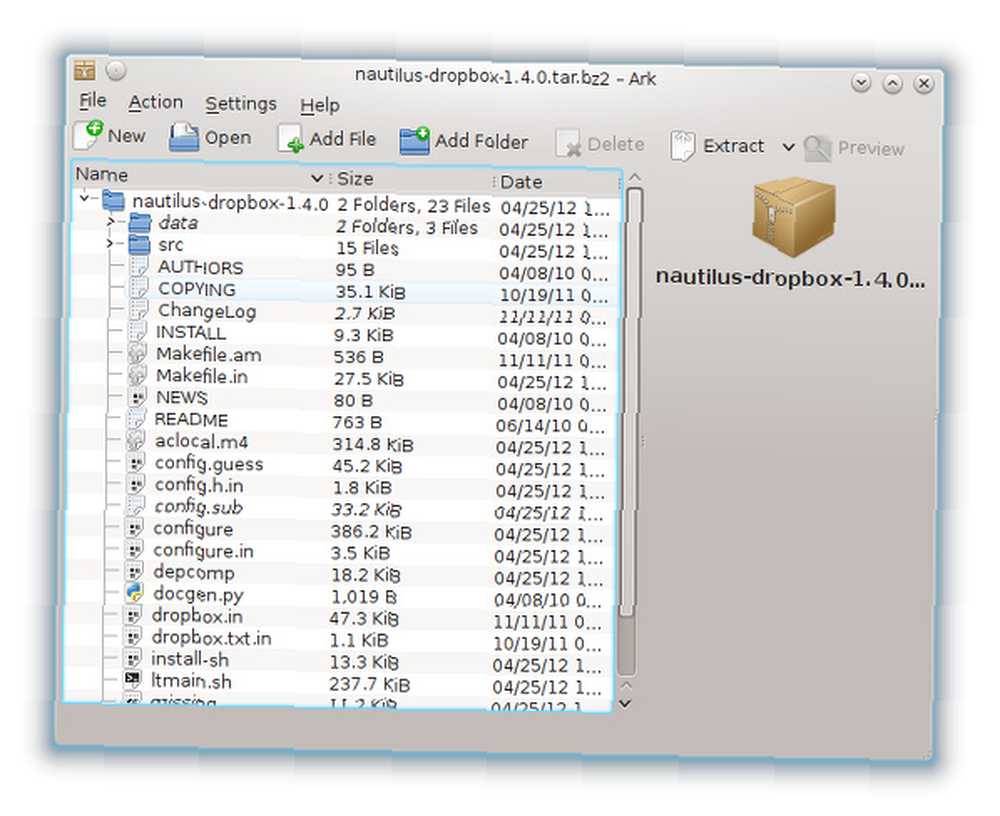Click the vertical scrollbar thumb of file list

tap(631, 402)
